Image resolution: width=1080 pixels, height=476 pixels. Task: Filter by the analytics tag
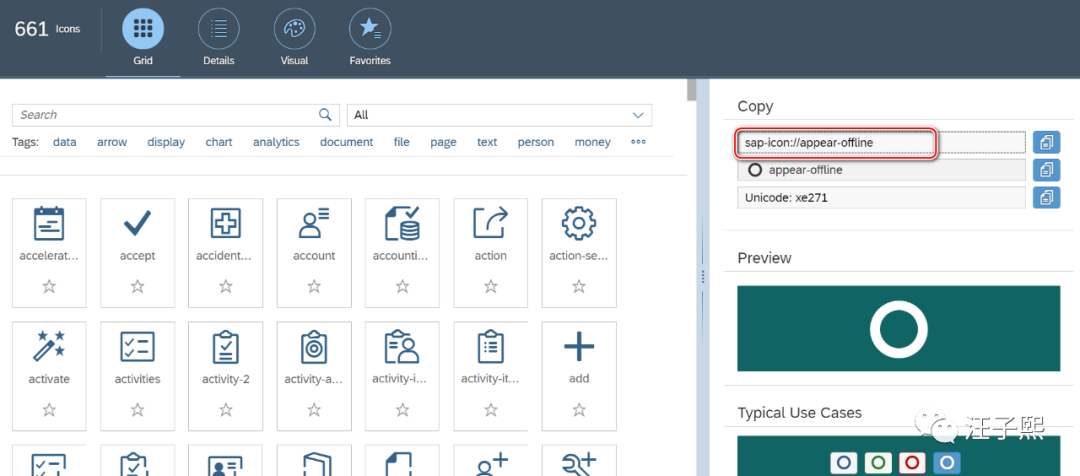click(x=276, y=142)
